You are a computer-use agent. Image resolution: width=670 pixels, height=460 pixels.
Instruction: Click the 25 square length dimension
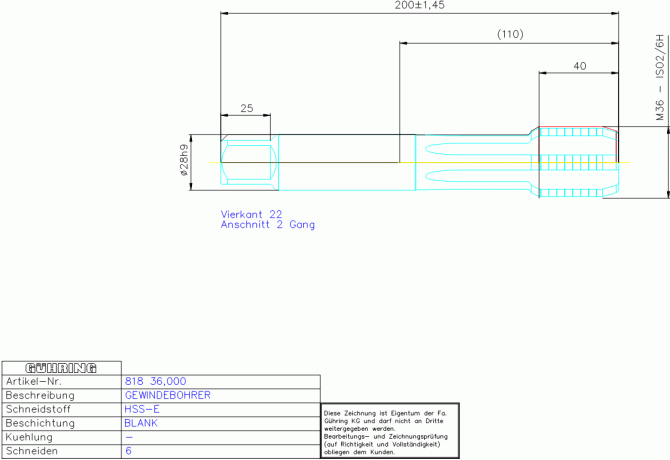[x=247, y=108]
